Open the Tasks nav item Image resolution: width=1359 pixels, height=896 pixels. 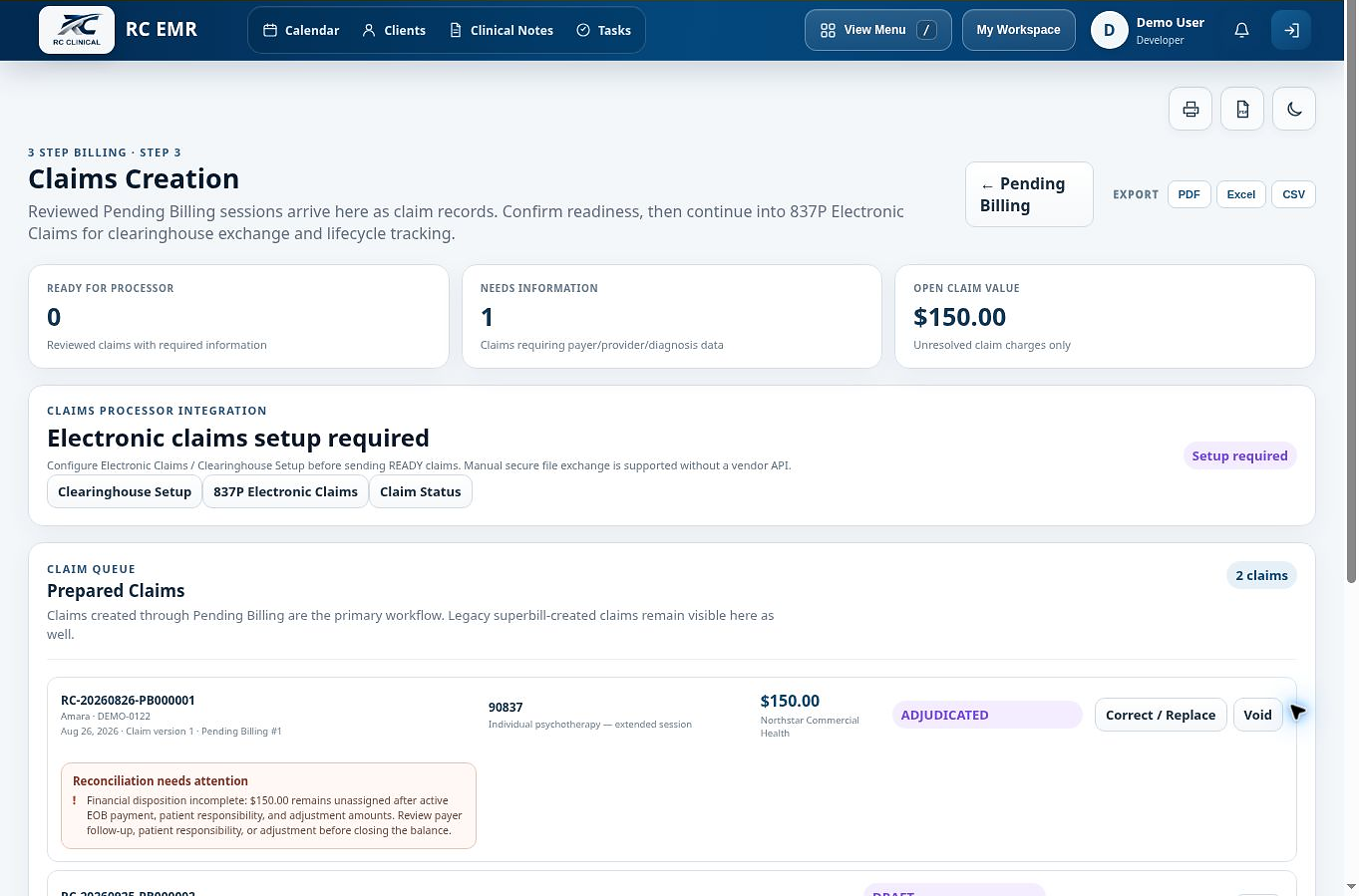pos(604,30)
